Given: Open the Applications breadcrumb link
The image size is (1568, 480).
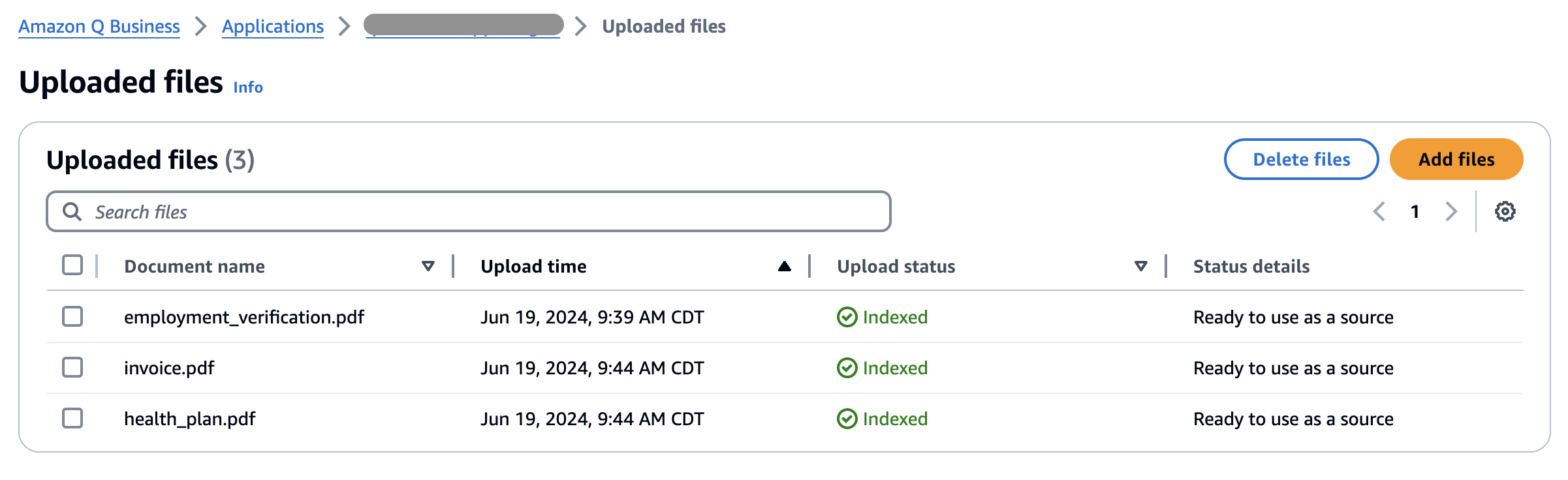Looking at the screenshot, I should pos(273,27).
